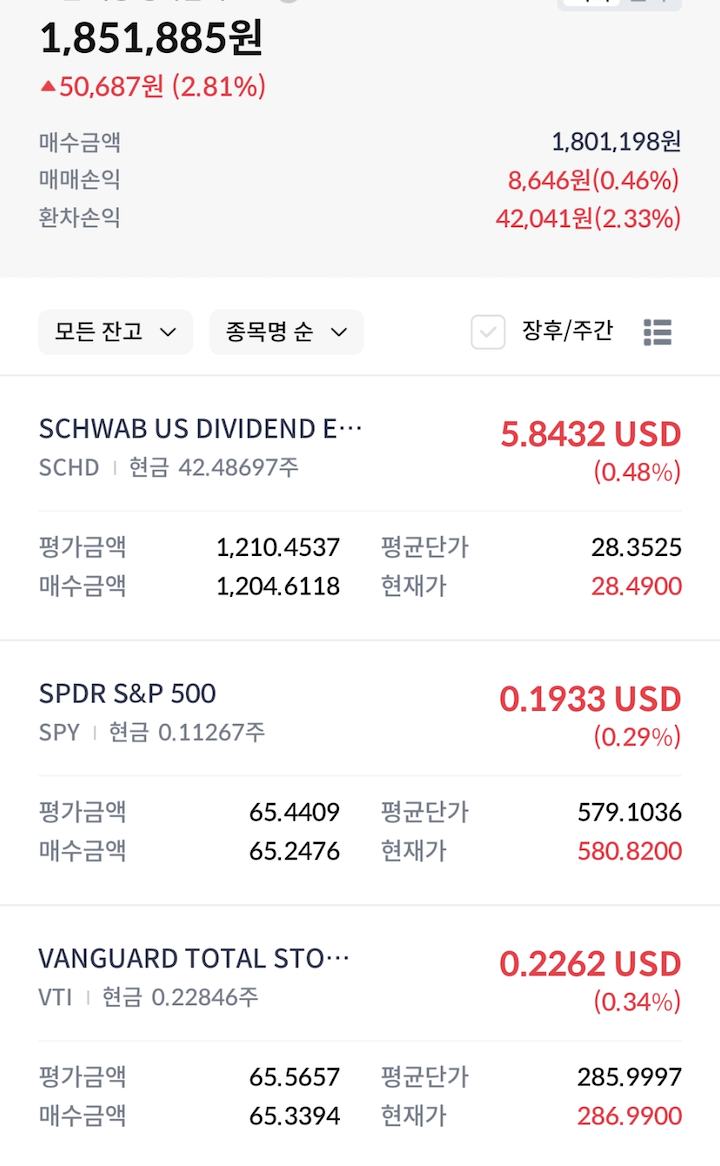Image resolution: width=720 pixels, height=1166 pixels.
Task: Click SCHD 현재가 28.4900
Action: (x=636, y=586)
